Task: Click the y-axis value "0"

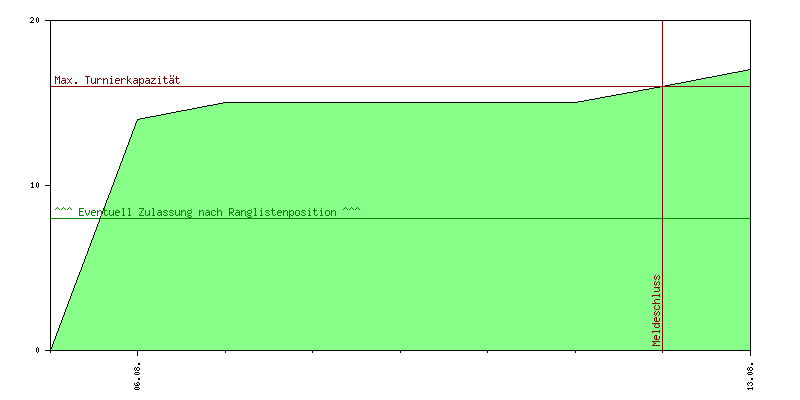Action: pyautogui.click(x=38, y=350)
